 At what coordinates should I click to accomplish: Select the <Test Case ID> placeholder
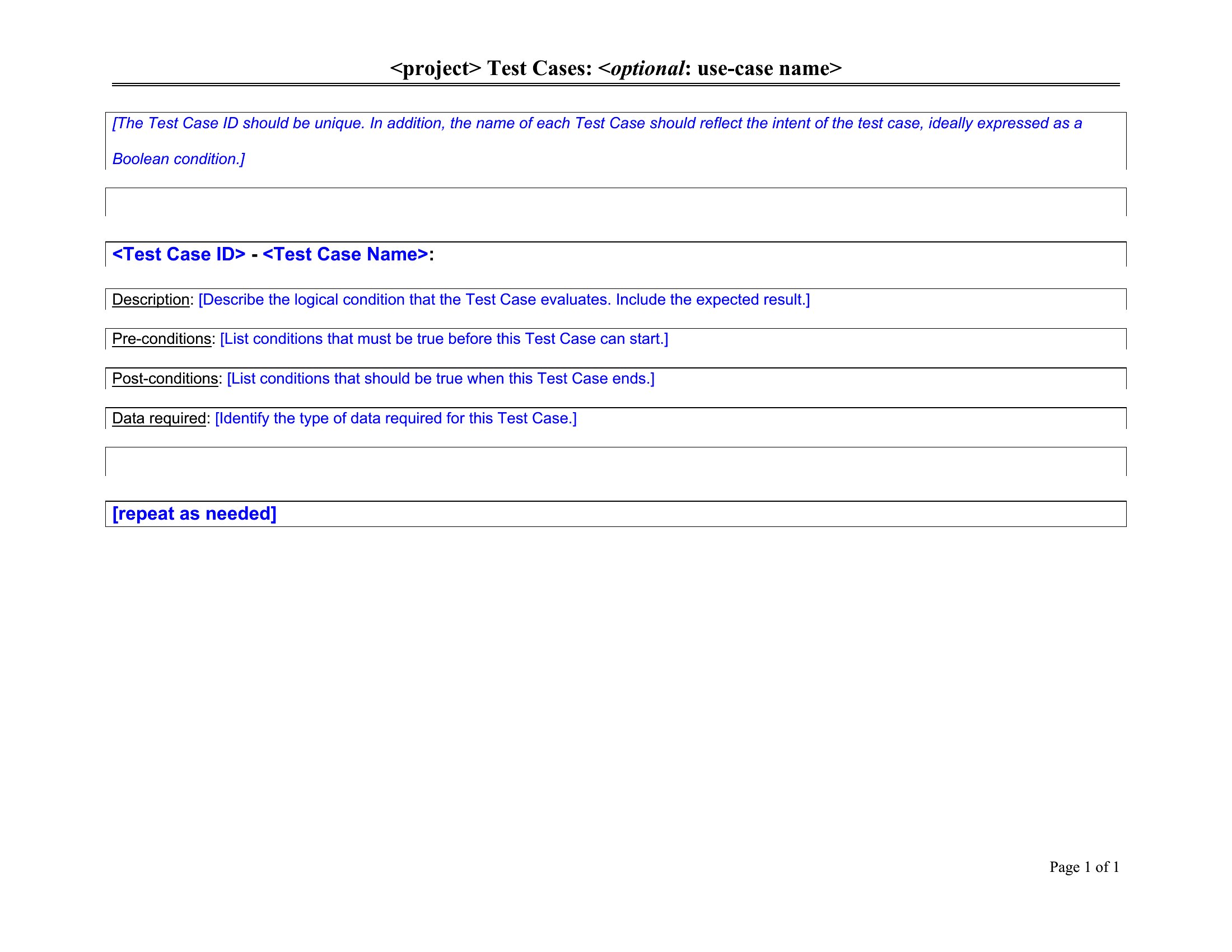[179, 254]
